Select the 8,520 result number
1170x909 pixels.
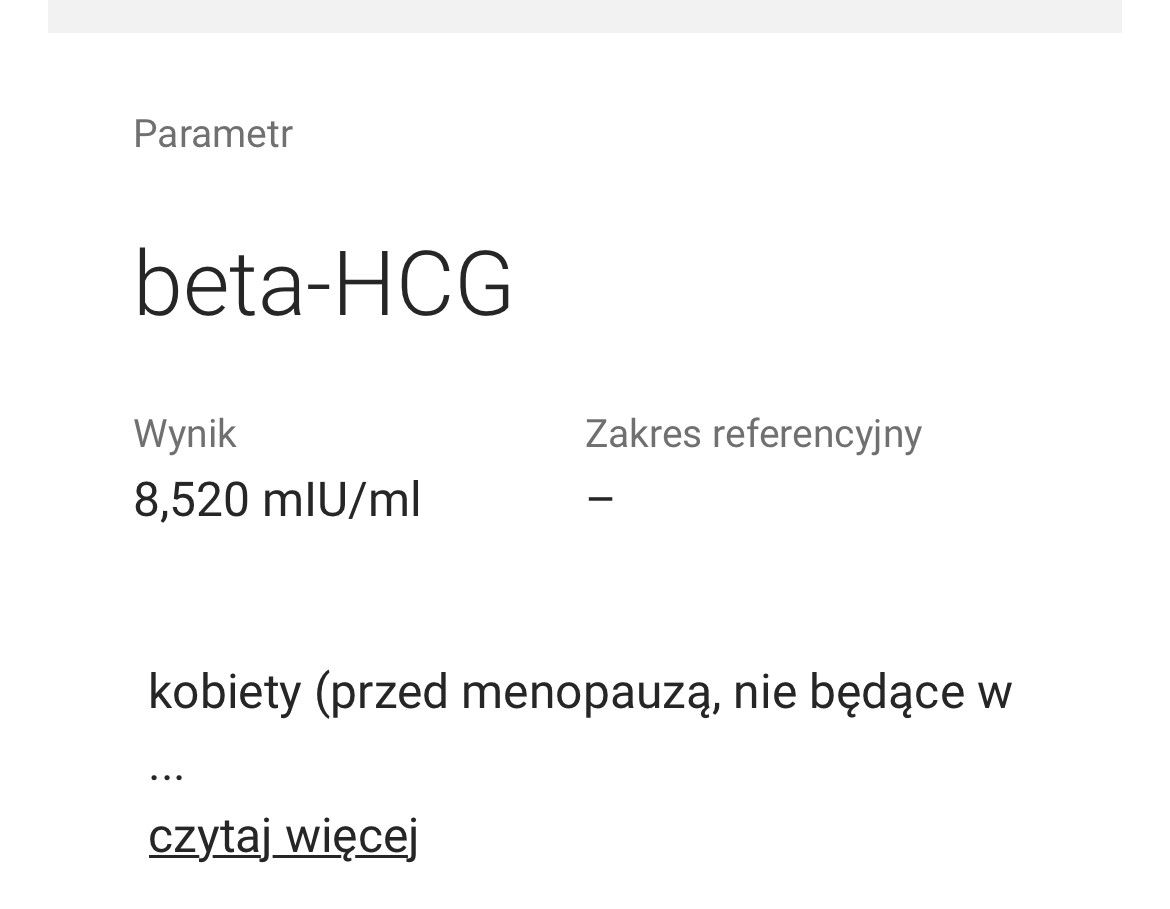tap(191, 500)
